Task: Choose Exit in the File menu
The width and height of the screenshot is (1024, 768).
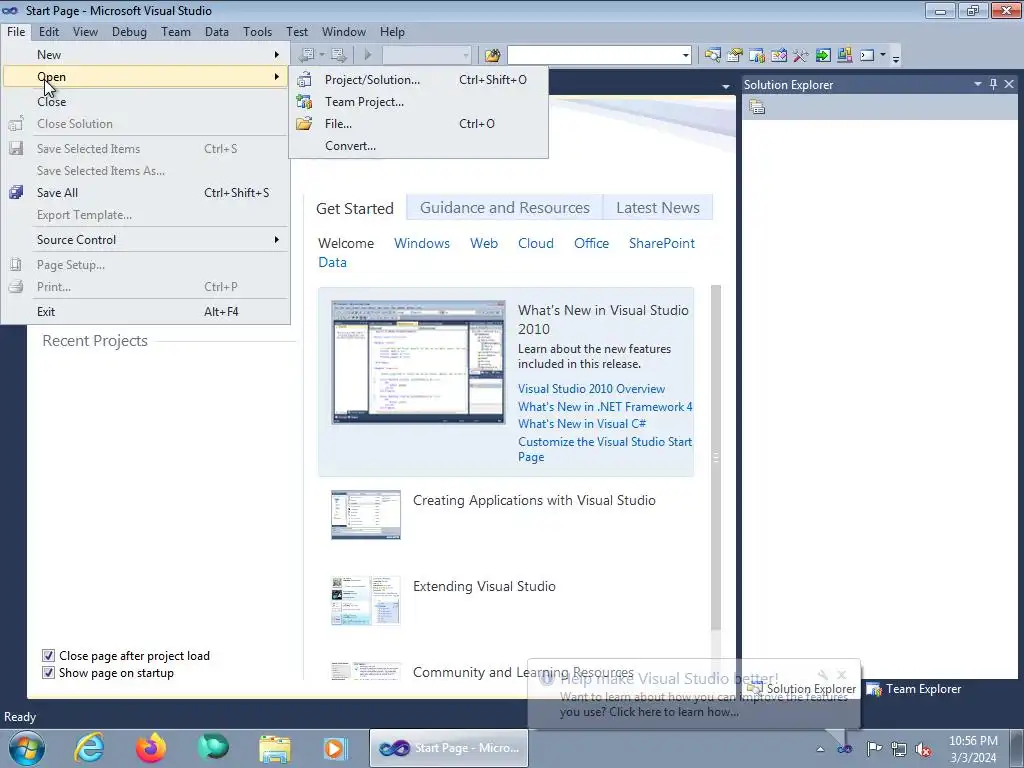Action: pyautogui.click(x=146, y=312)
